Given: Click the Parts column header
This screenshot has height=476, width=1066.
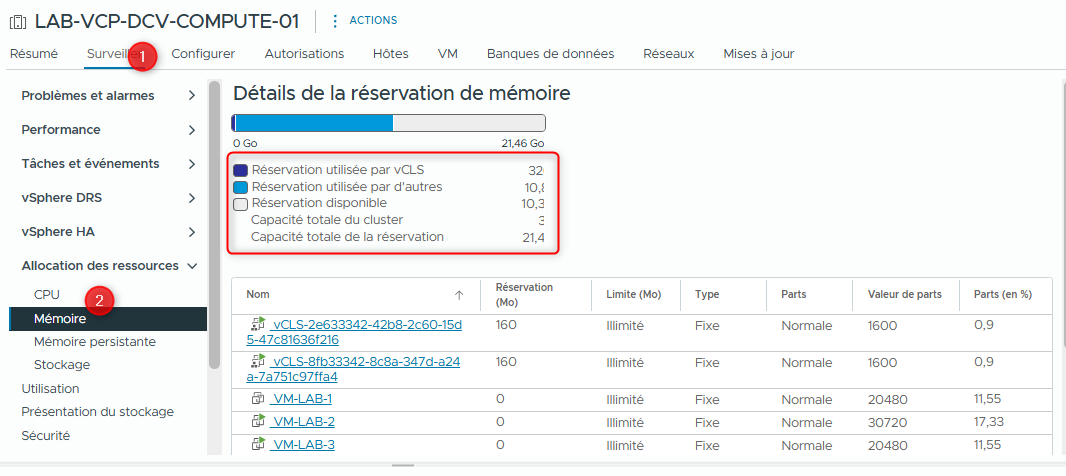Looking at the screenshot, I should tap(794, 294).
